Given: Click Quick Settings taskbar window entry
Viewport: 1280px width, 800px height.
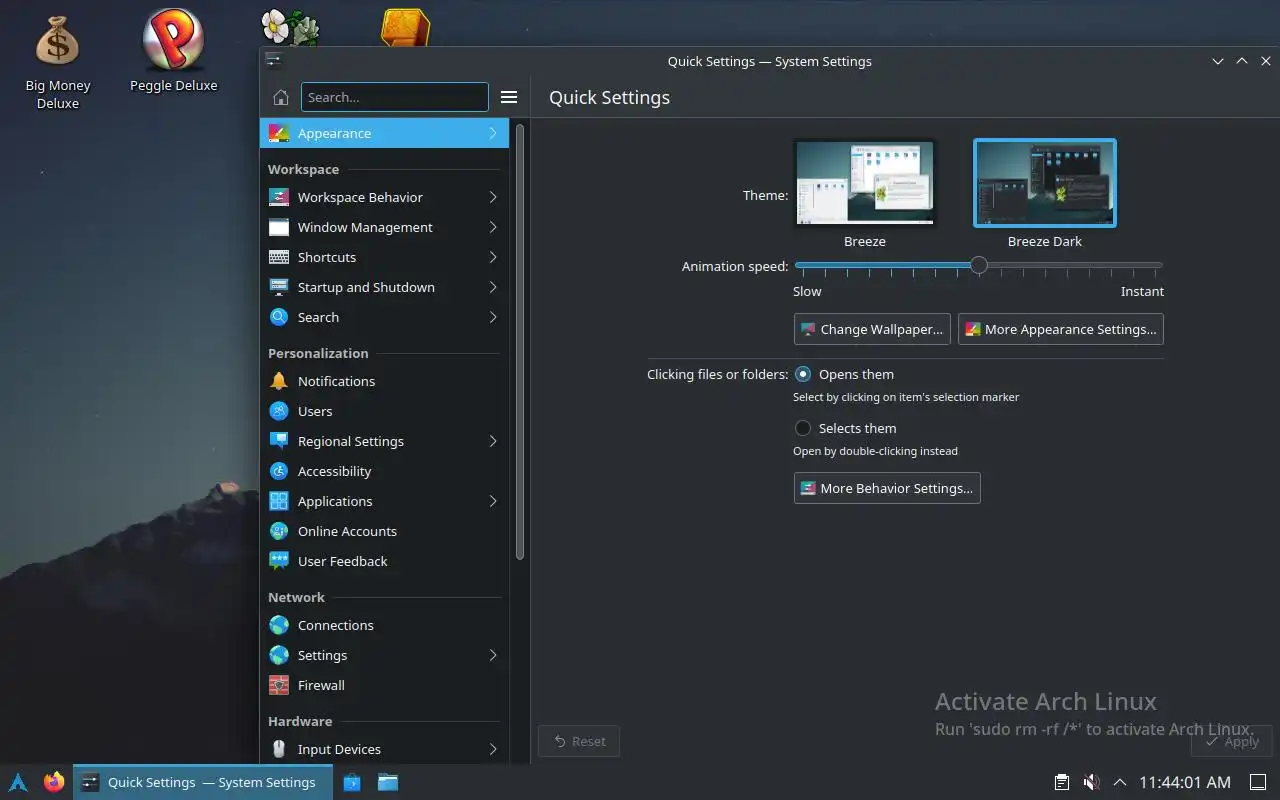Looking at the screenshot, I should tap(203, 782).
